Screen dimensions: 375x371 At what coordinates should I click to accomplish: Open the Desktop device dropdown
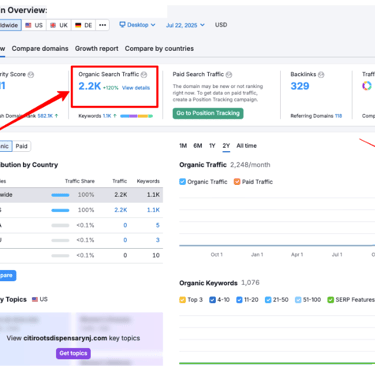point(137,25)
